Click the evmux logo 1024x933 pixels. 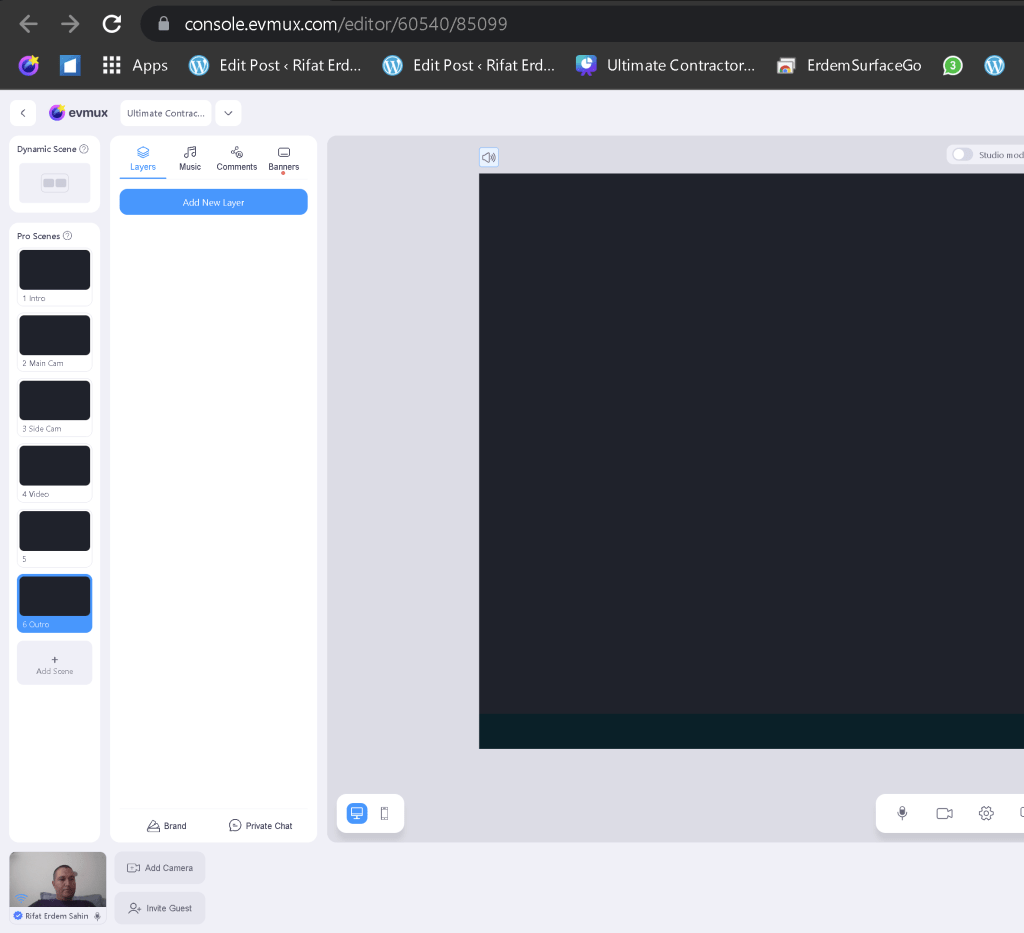tap(78, 113)
